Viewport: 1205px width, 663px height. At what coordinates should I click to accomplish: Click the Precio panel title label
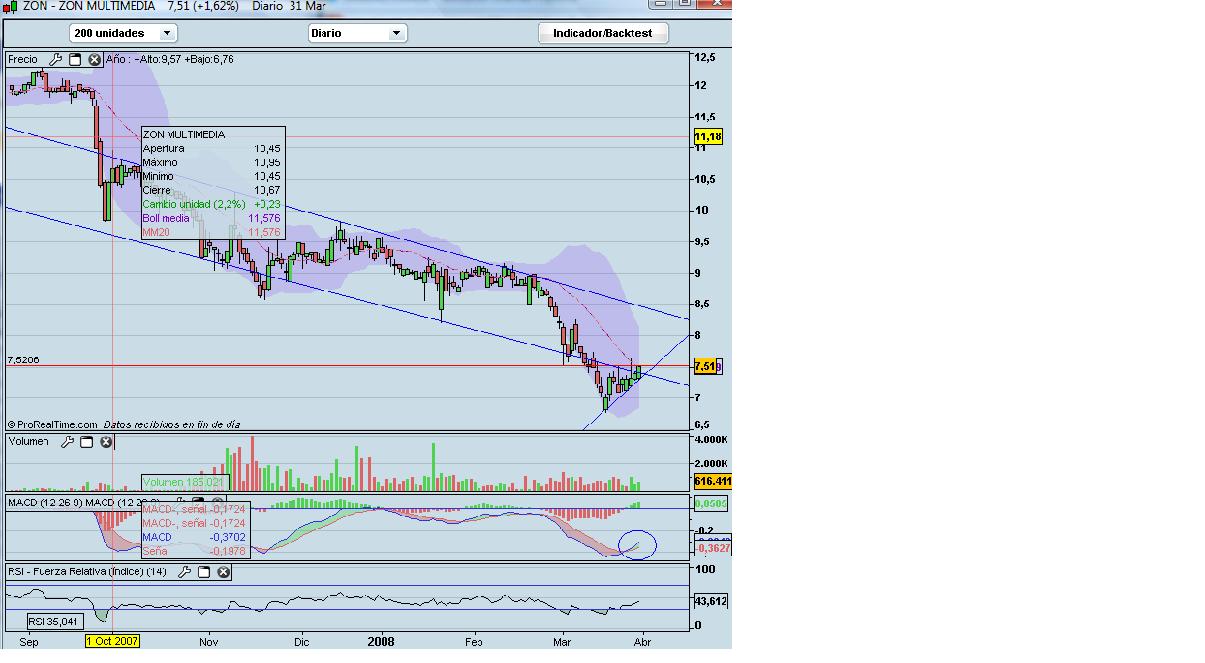click(x=23, y=60)
